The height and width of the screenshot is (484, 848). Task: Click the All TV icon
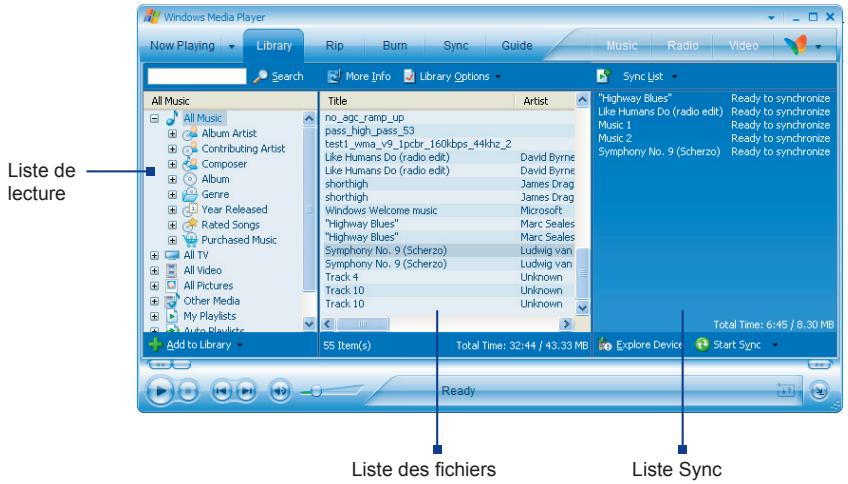click(x=172, y=255)
